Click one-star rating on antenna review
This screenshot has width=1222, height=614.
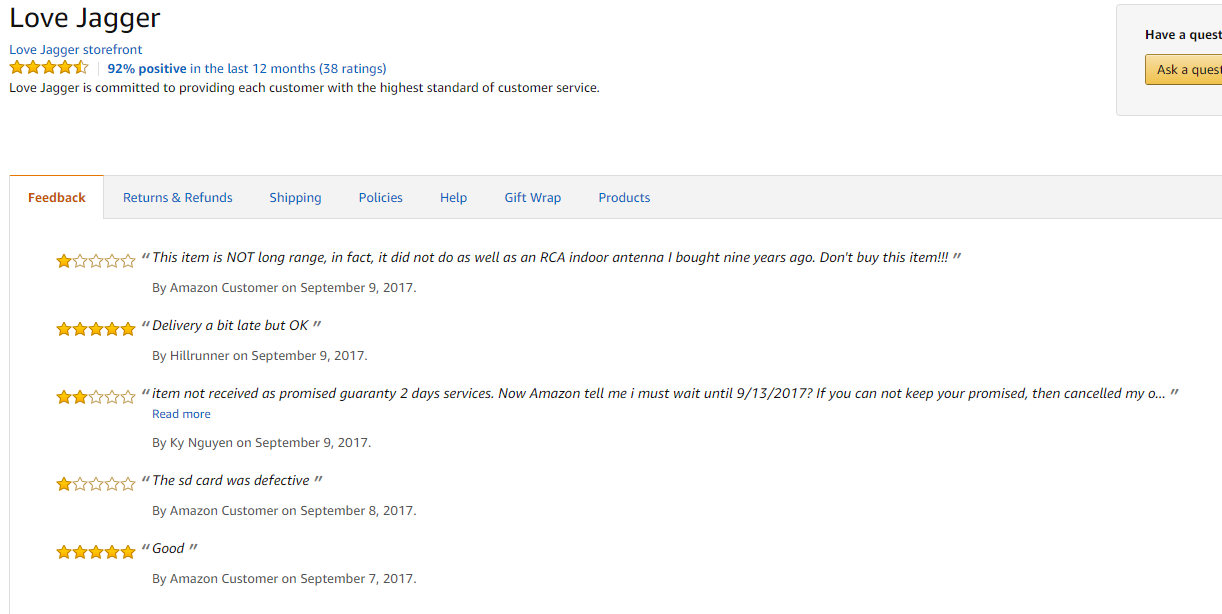[x=96, y=261]
